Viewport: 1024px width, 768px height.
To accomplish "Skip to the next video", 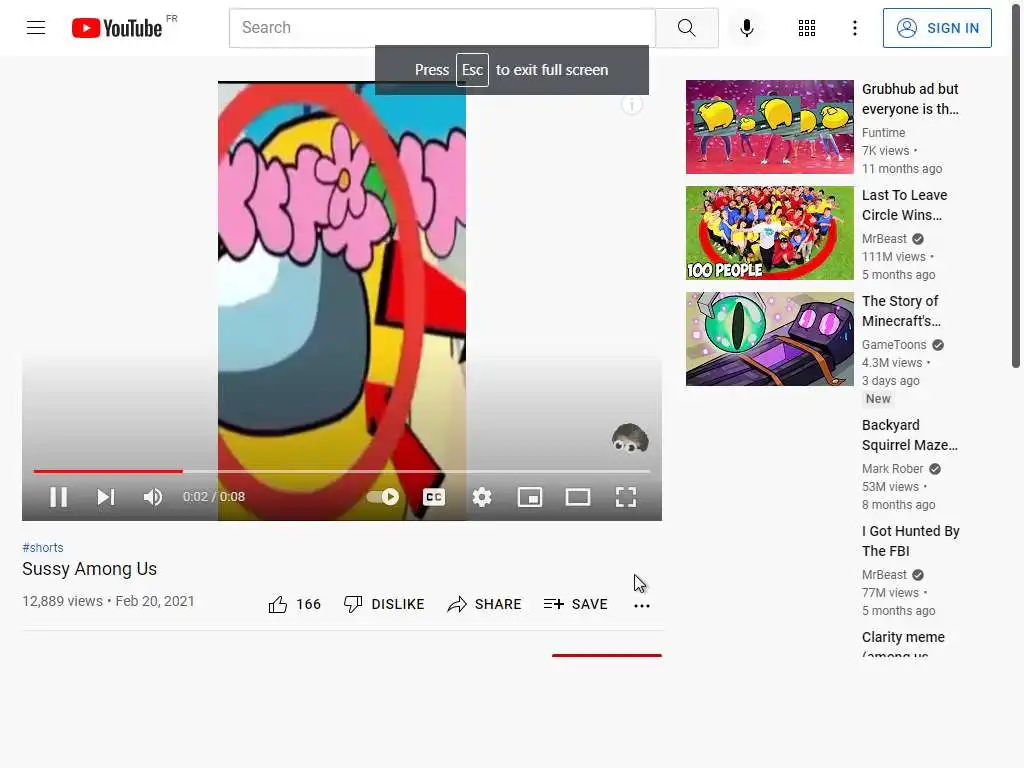I will (x=106, y=497).
